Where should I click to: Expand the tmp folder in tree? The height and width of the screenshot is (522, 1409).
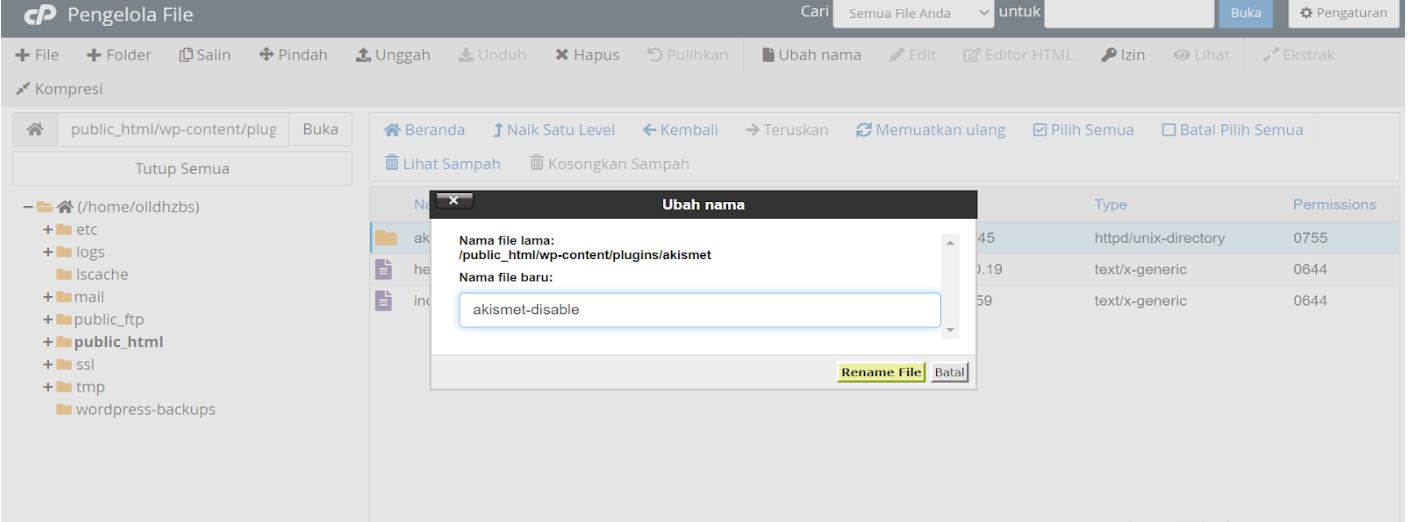click(48, 387)
